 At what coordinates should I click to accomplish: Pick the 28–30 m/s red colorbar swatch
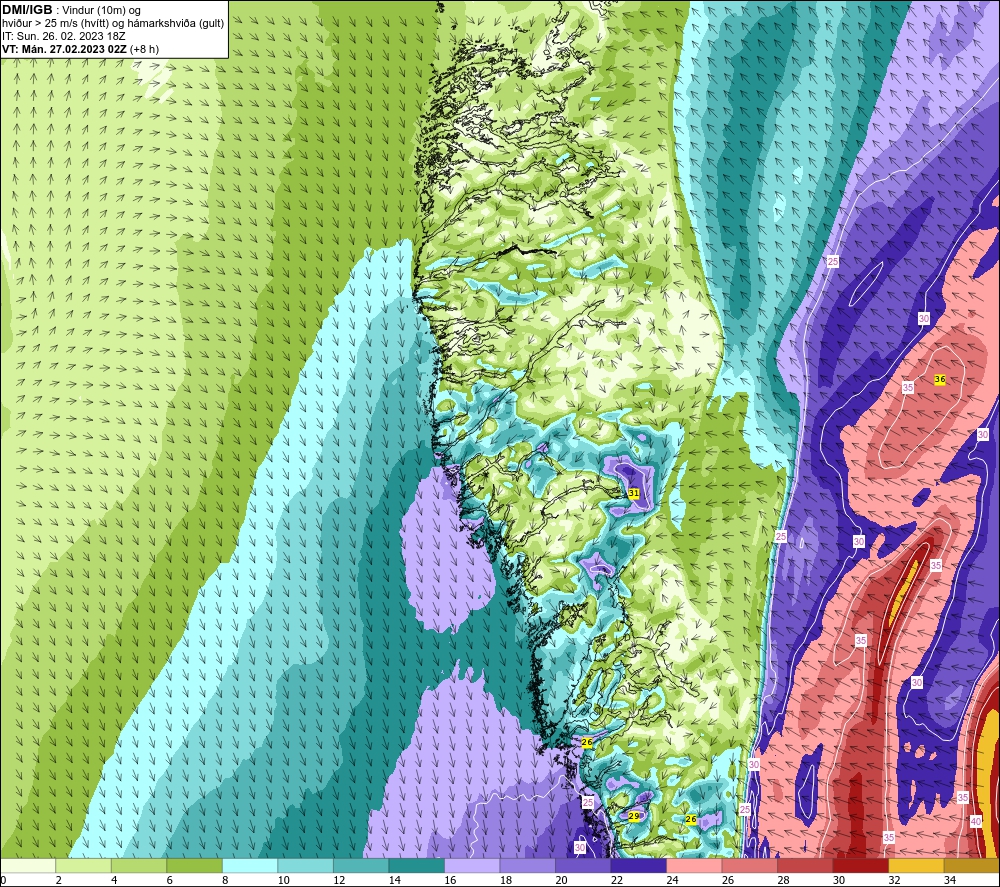tap(805, 866)
